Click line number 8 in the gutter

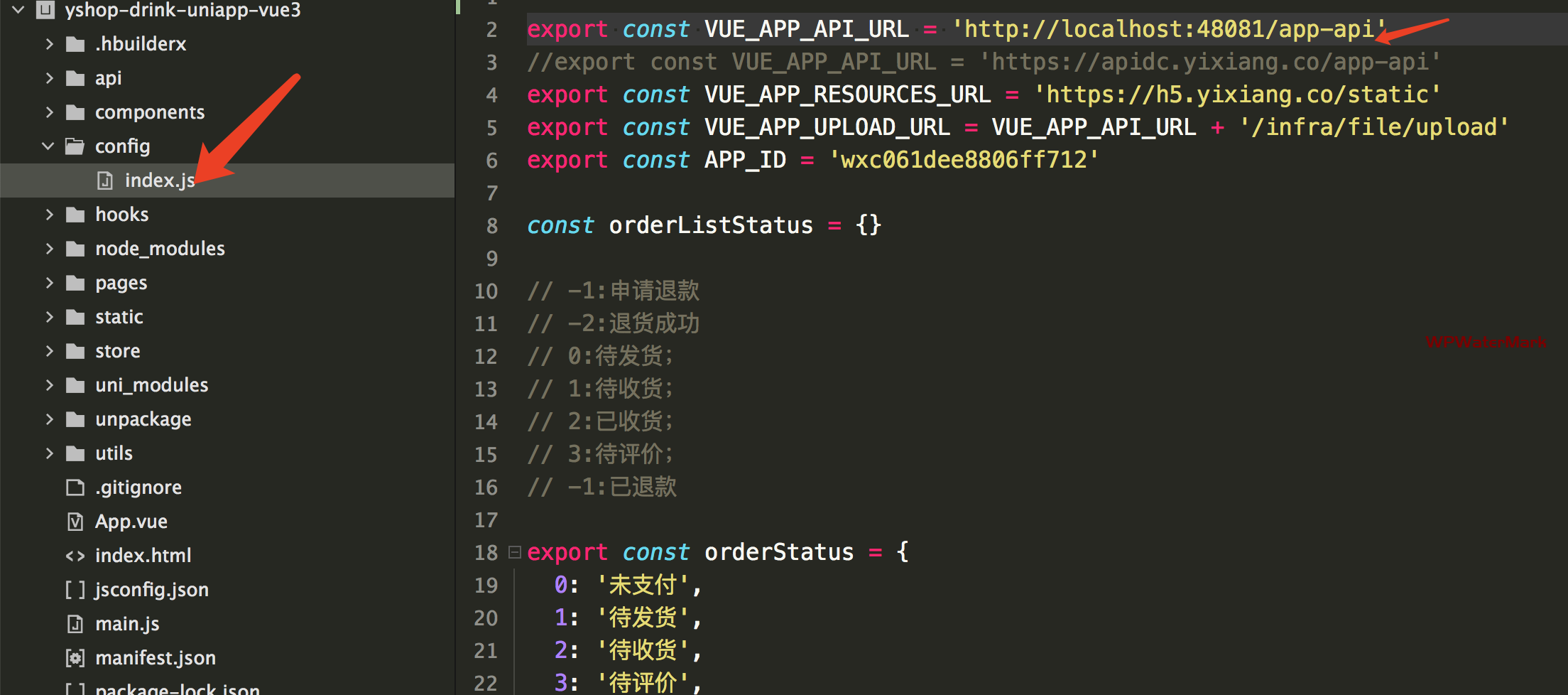[x=491, y=226]
